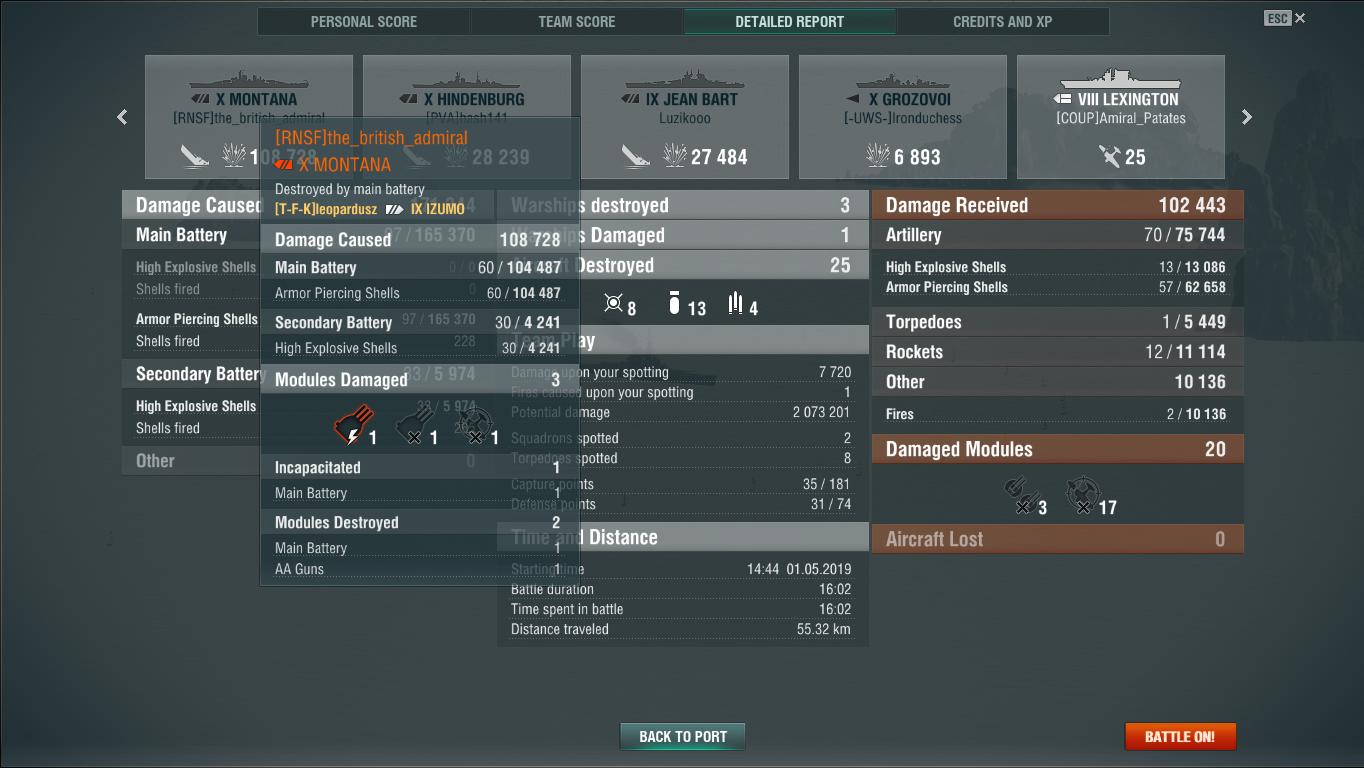This screenshot has height=768, width=1364.
Task: Click the AA Guns row in tooltip
Action: (420, 569)
